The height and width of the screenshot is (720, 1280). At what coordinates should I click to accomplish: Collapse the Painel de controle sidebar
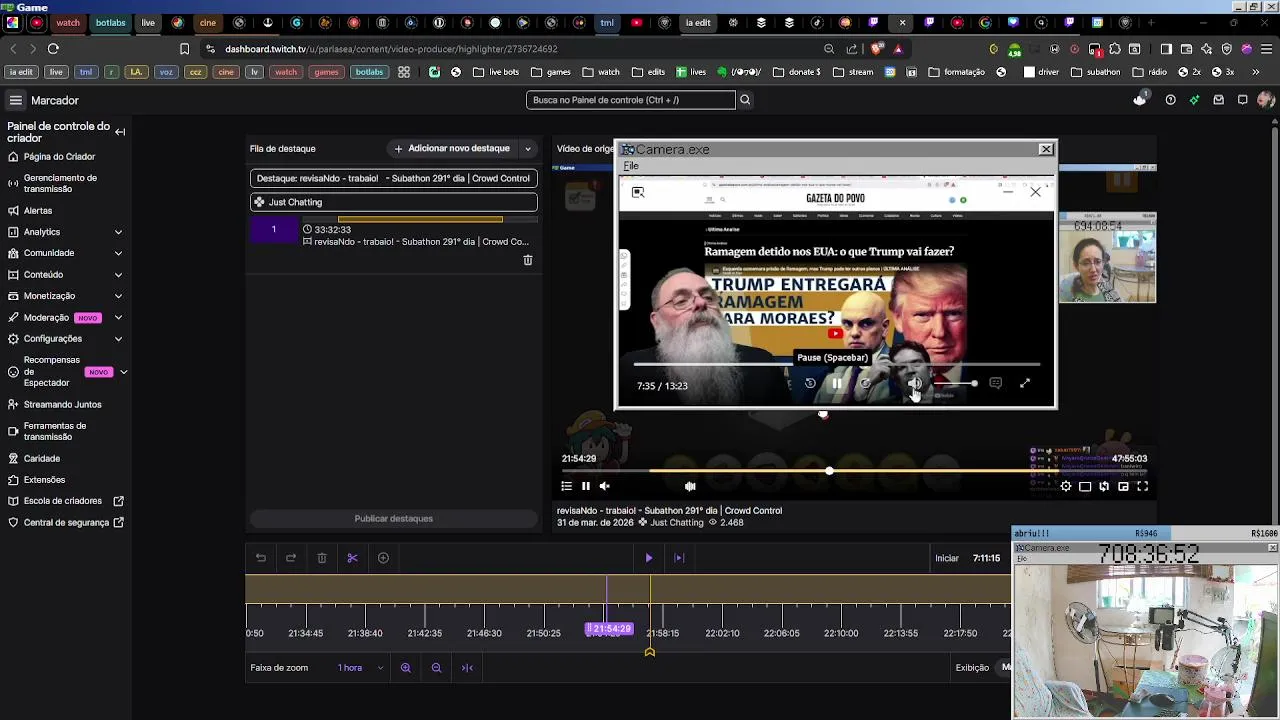120,132
